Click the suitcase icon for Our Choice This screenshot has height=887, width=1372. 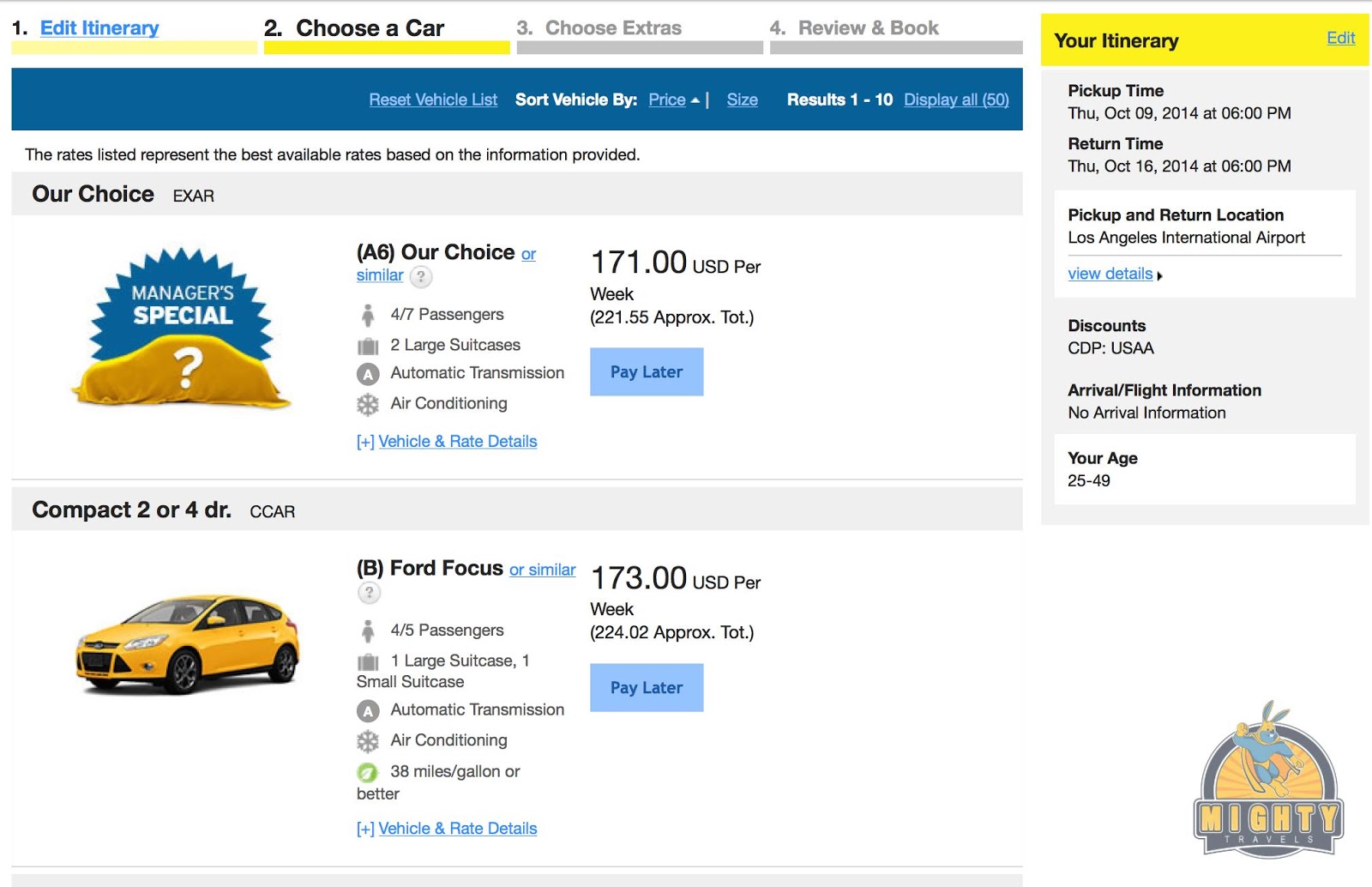pos(368,346)
